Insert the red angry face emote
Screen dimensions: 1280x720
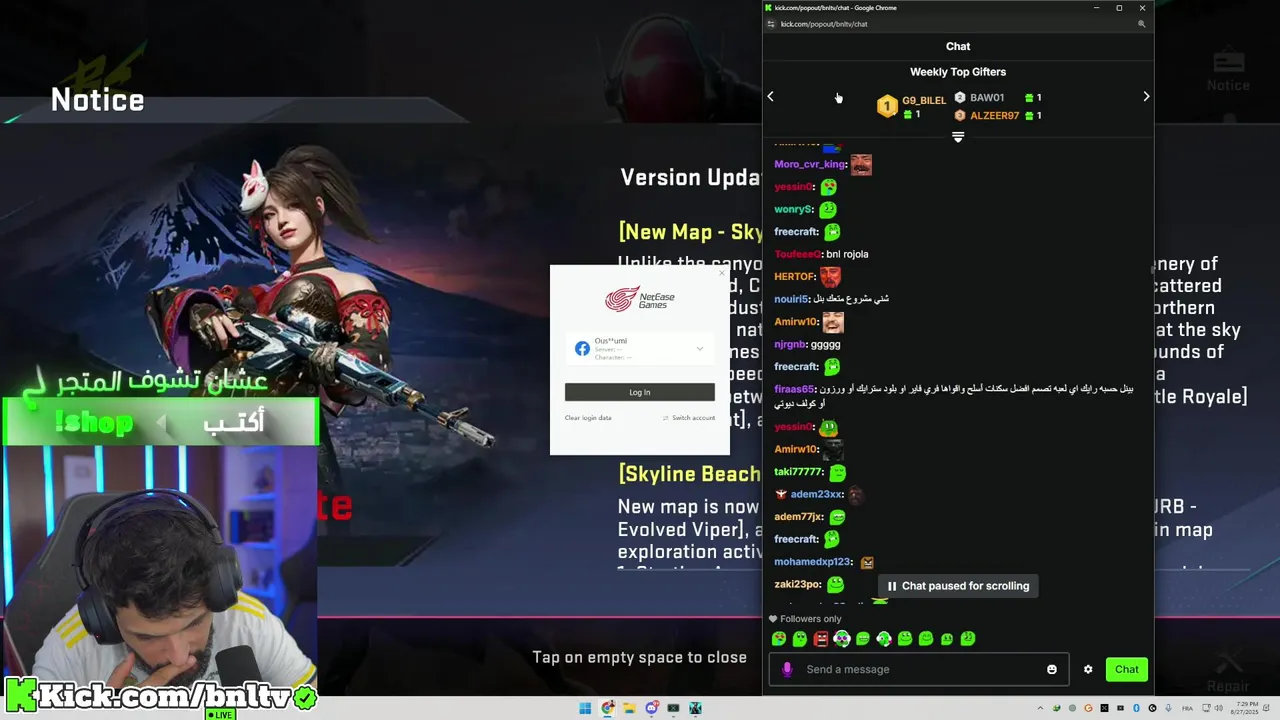[x=821, y=639]
